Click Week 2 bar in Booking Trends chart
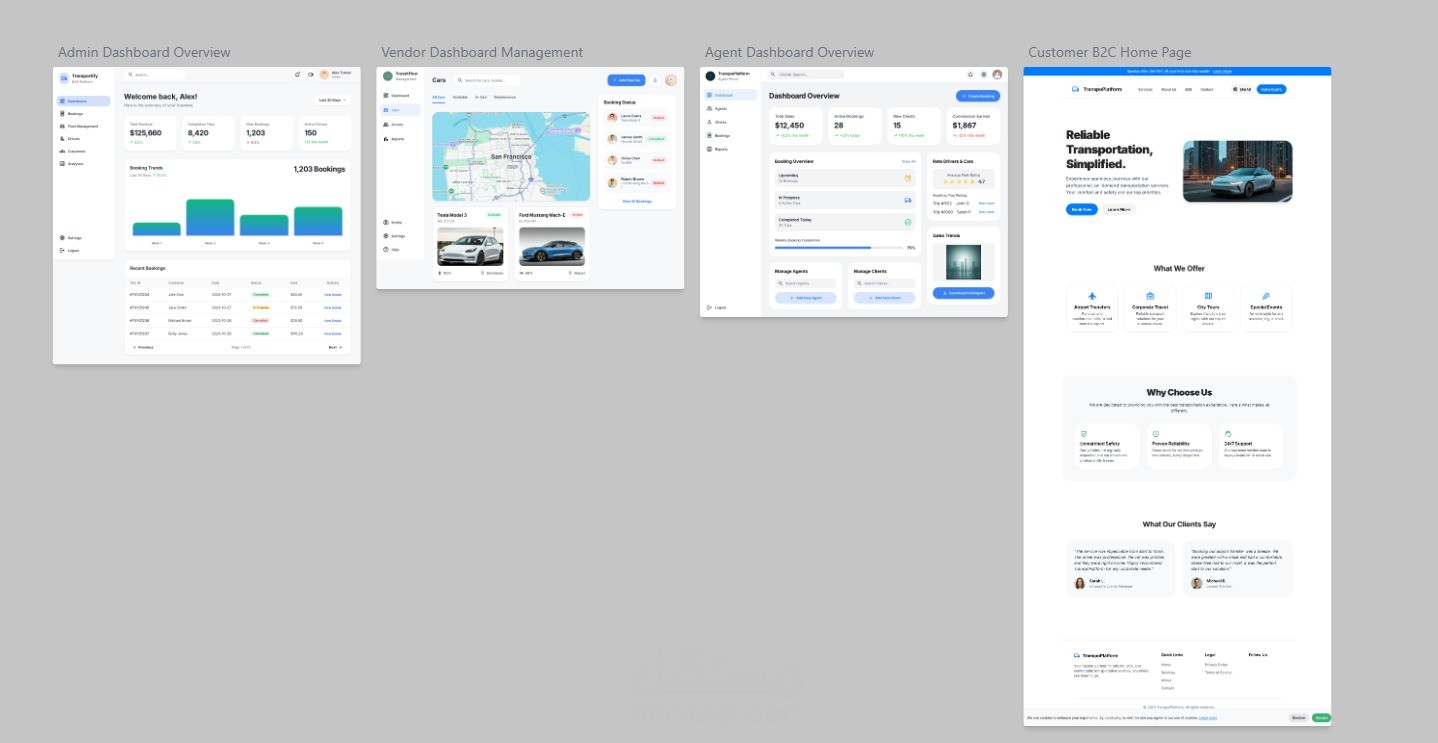The image size is (1438, 743). pyautogui.click(x=210, y=217)
